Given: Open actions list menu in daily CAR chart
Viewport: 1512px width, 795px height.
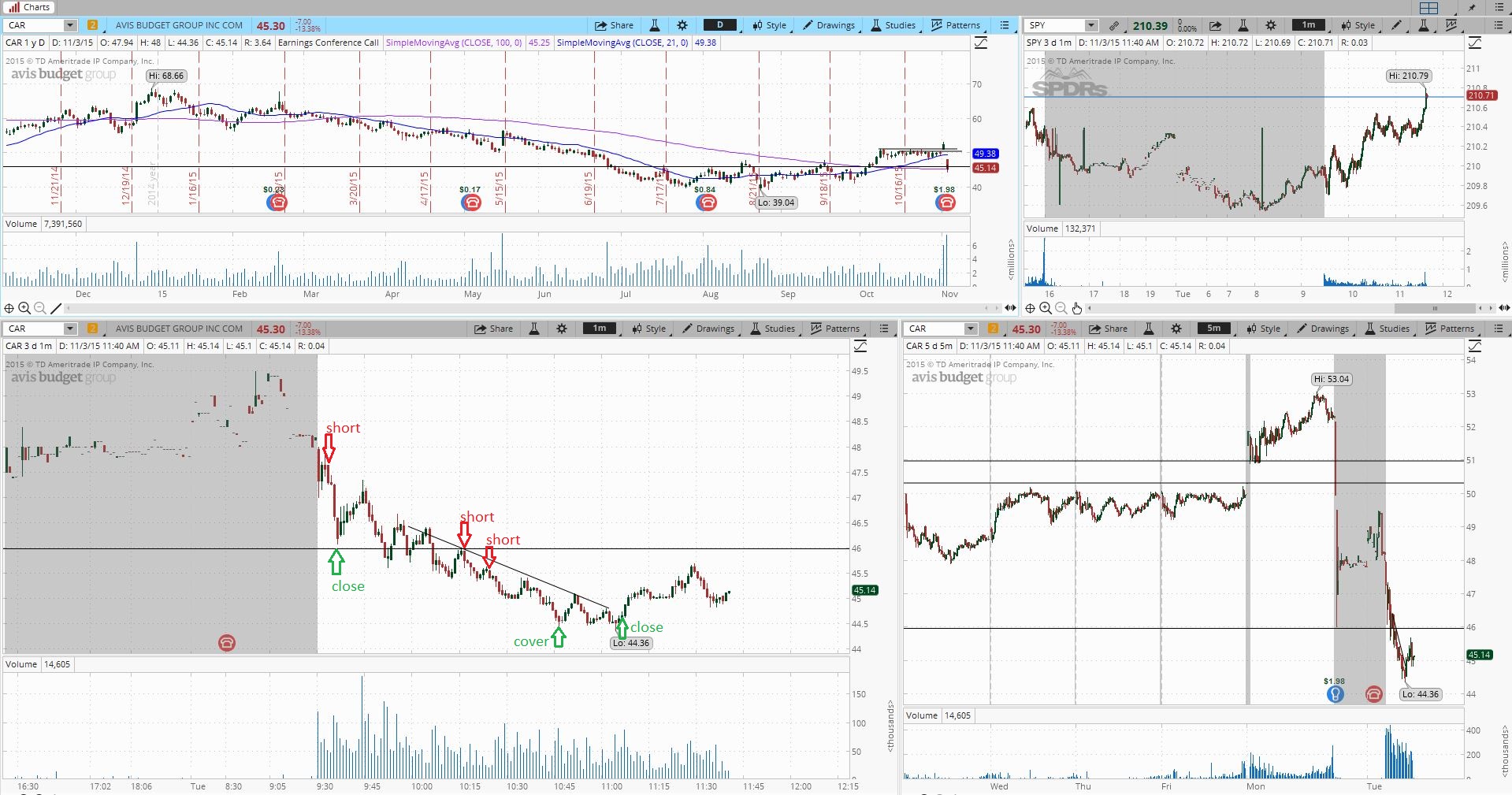Looking at the screenshot, I should (1005, 25).
